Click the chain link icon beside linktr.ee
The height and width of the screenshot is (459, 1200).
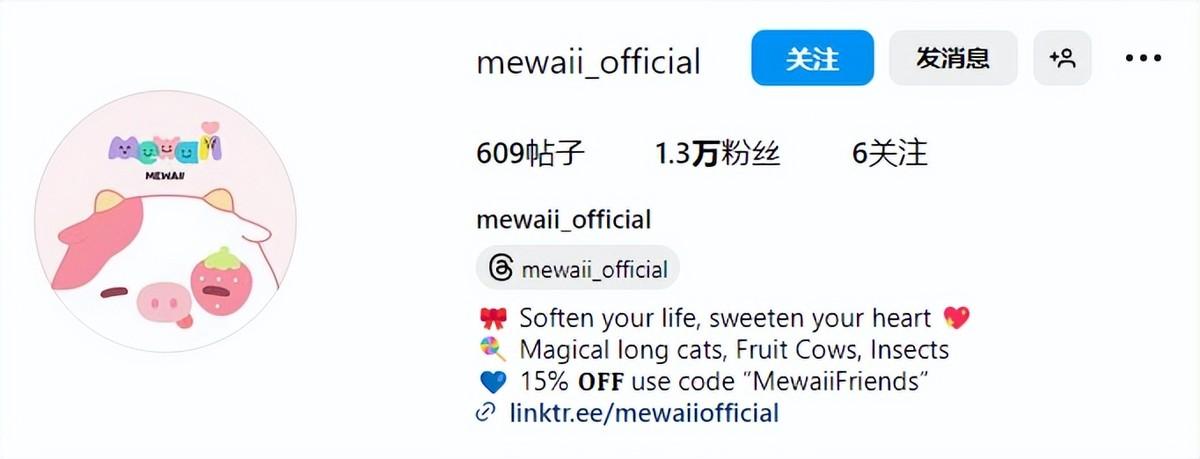tap(487, 413)
